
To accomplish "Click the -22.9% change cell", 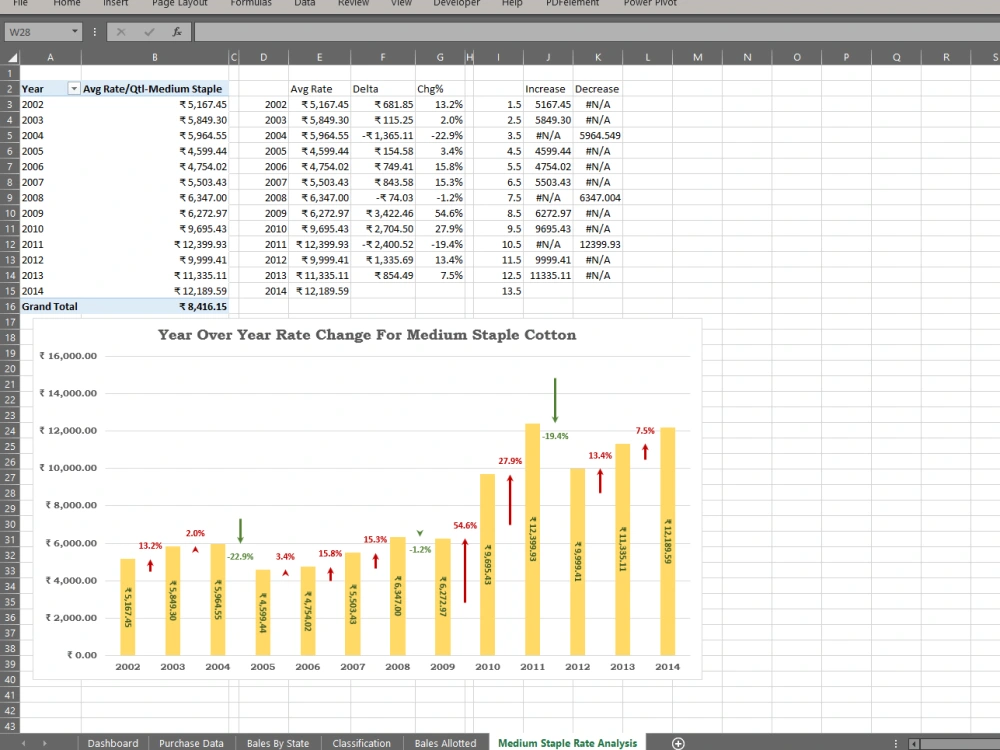I will click(x=440, y=135).
